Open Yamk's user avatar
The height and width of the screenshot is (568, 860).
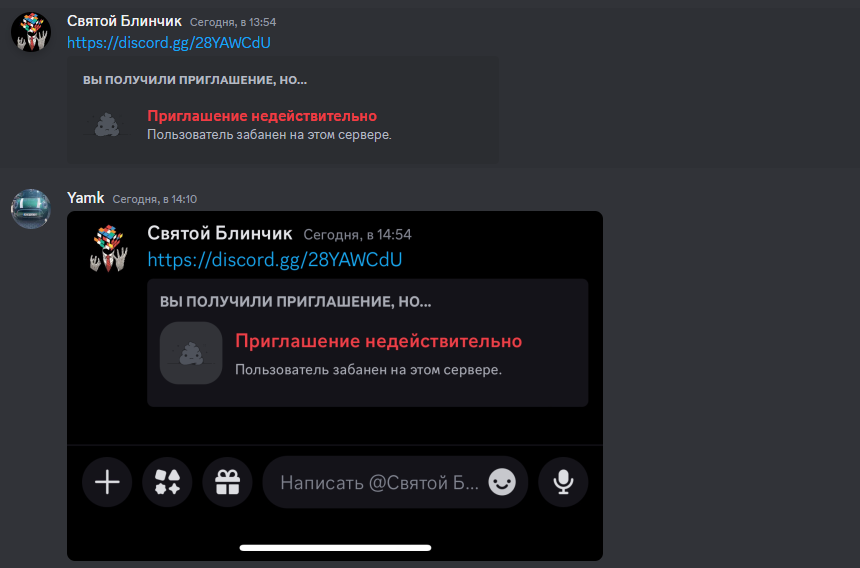[x=31, y=209]
